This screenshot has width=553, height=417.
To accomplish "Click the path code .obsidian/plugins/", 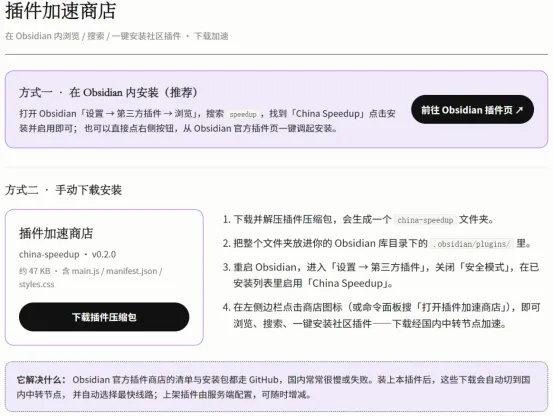I will click(472, 244).
